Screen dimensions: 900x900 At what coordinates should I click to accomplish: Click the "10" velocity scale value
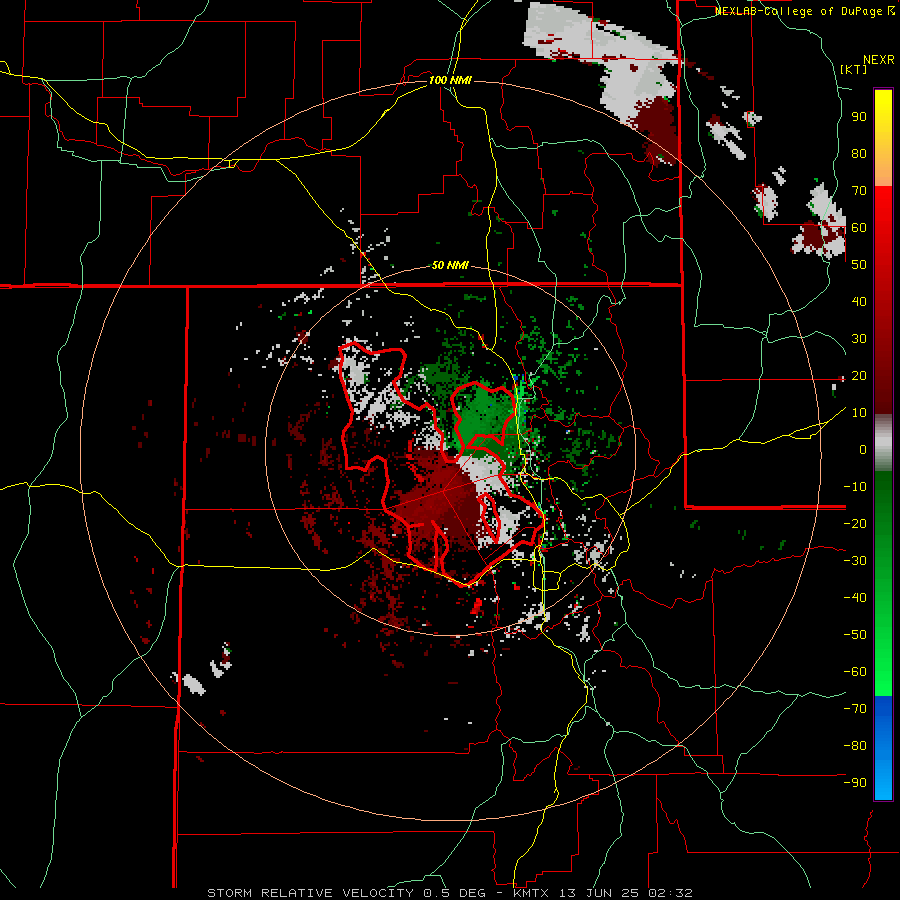point(859,413)
